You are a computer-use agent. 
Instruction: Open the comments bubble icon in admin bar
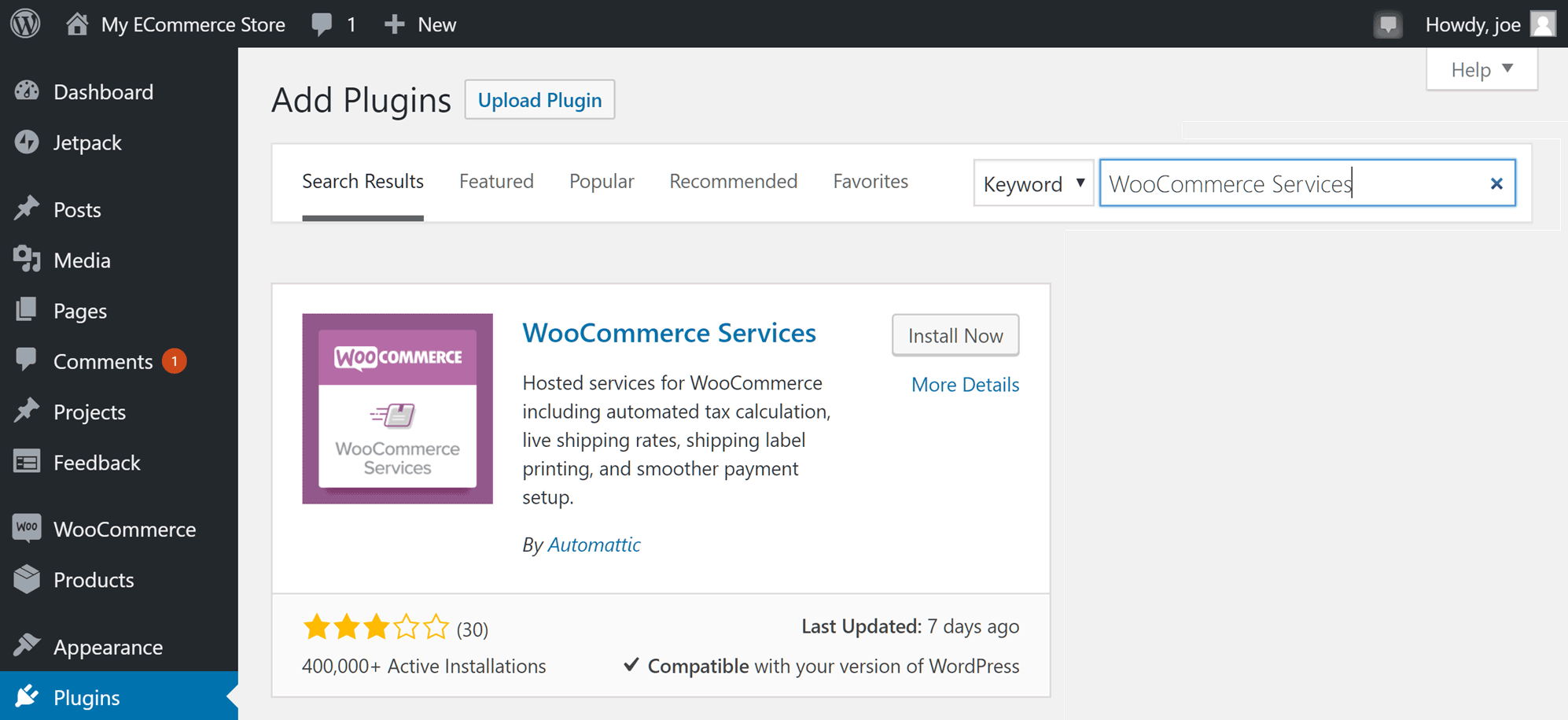(321, 24)
